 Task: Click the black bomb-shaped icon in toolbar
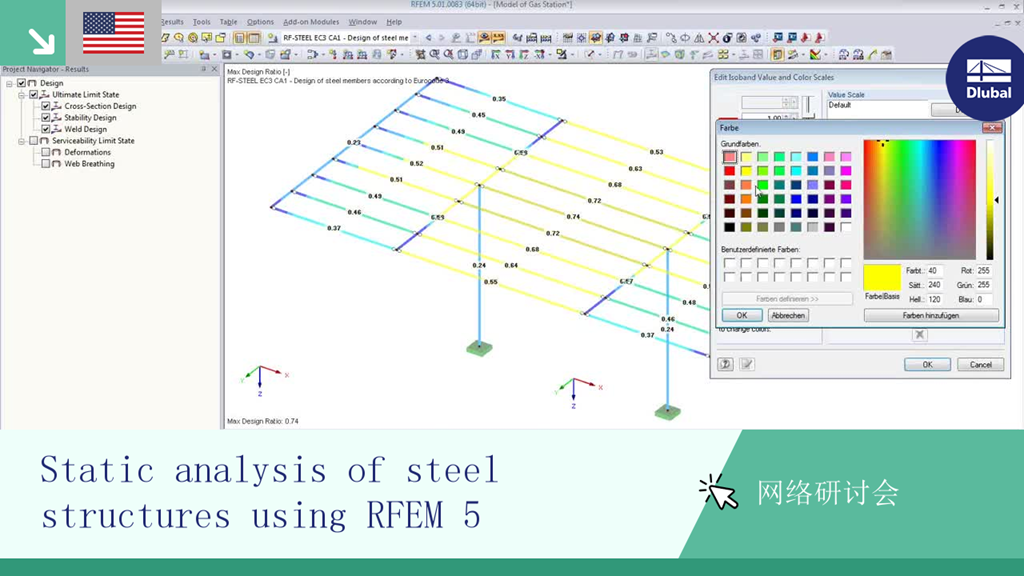(728, 38)
